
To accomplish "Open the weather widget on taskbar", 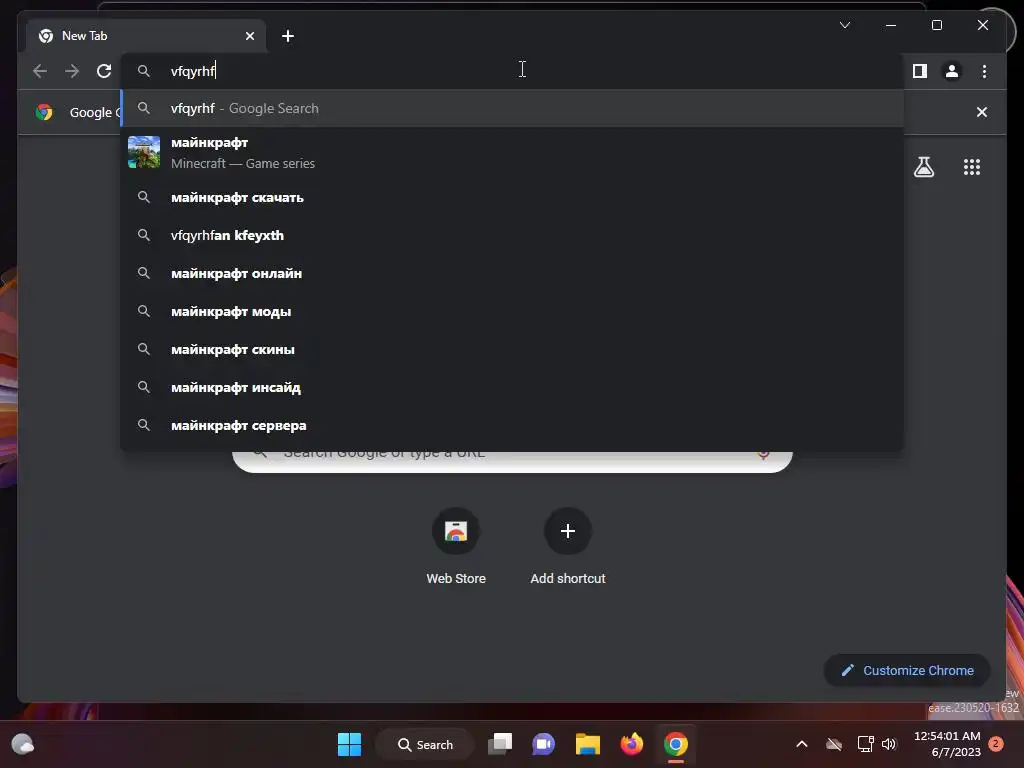I will [23, 744].
